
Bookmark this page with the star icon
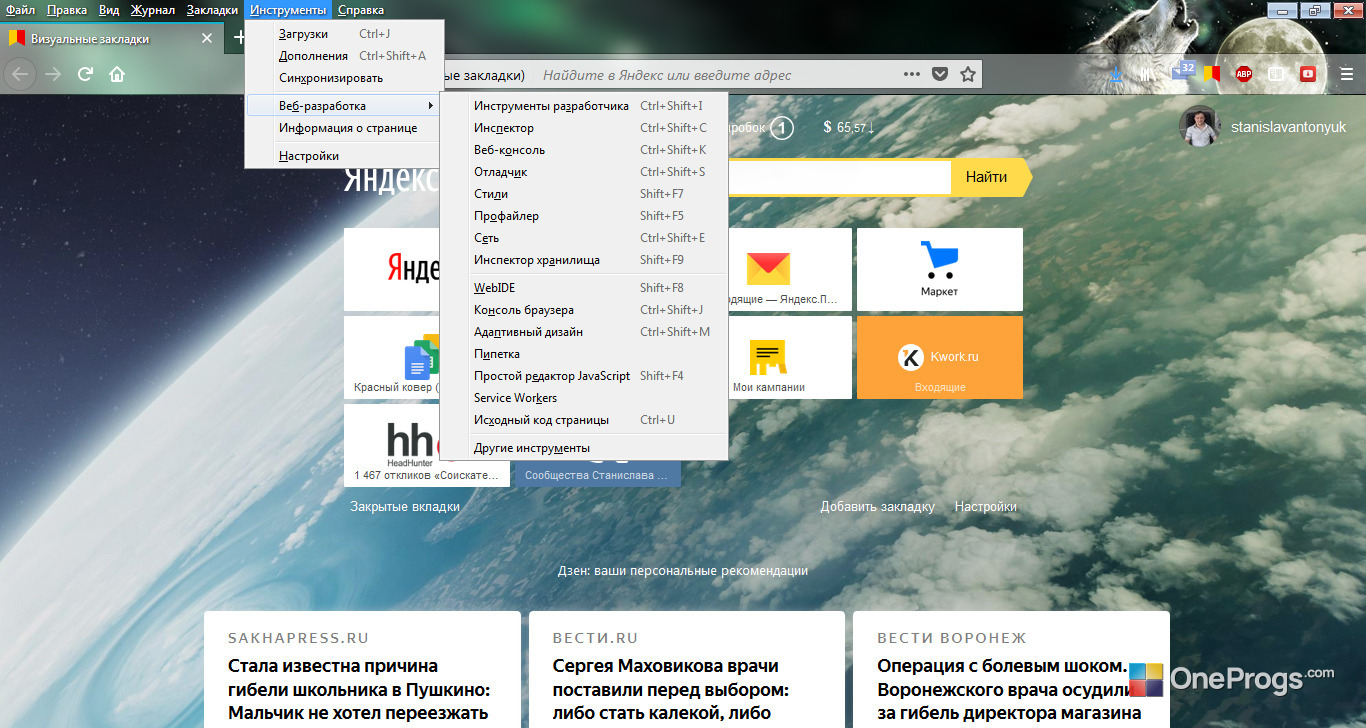[x=967, y=74]
